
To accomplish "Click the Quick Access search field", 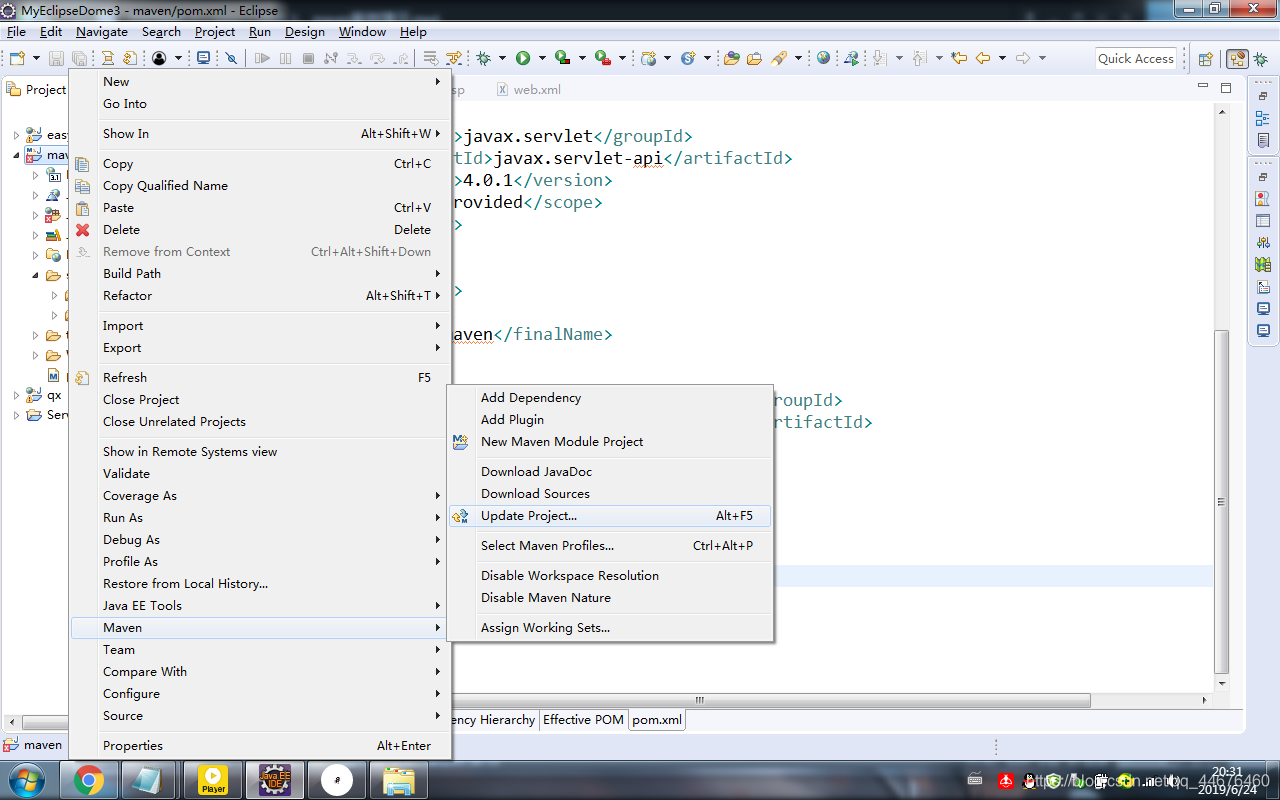I will coord(1136,59).
